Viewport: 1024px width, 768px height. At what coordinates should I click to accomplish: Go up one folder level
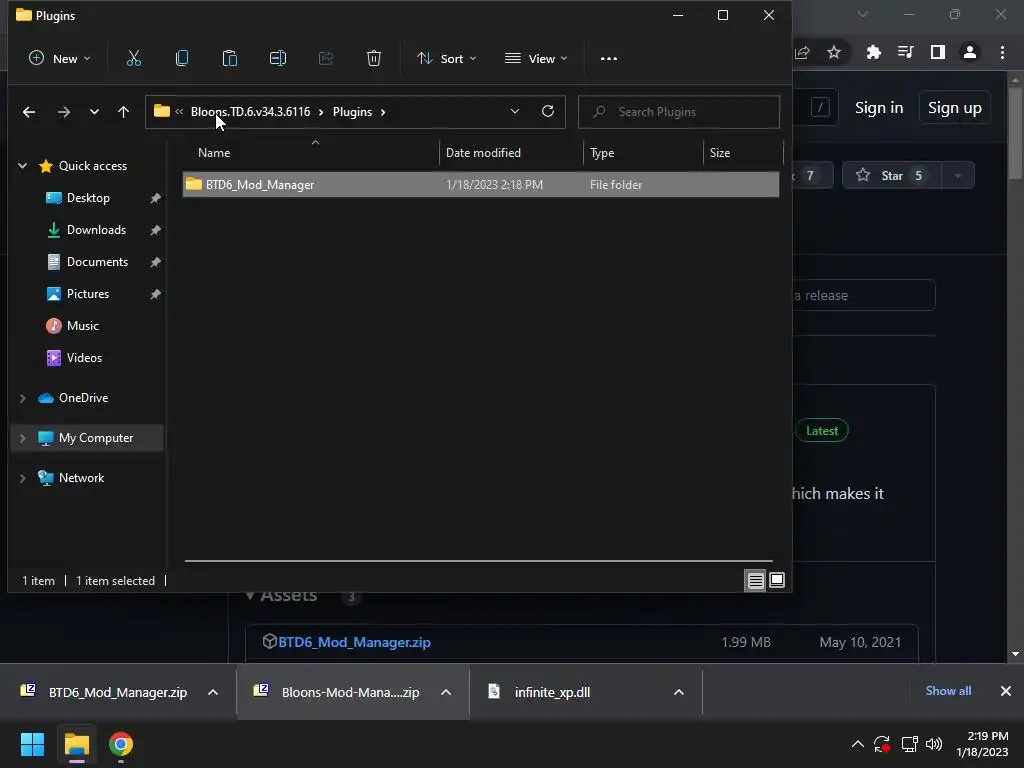pyautogui.click(x=123, y=112)
